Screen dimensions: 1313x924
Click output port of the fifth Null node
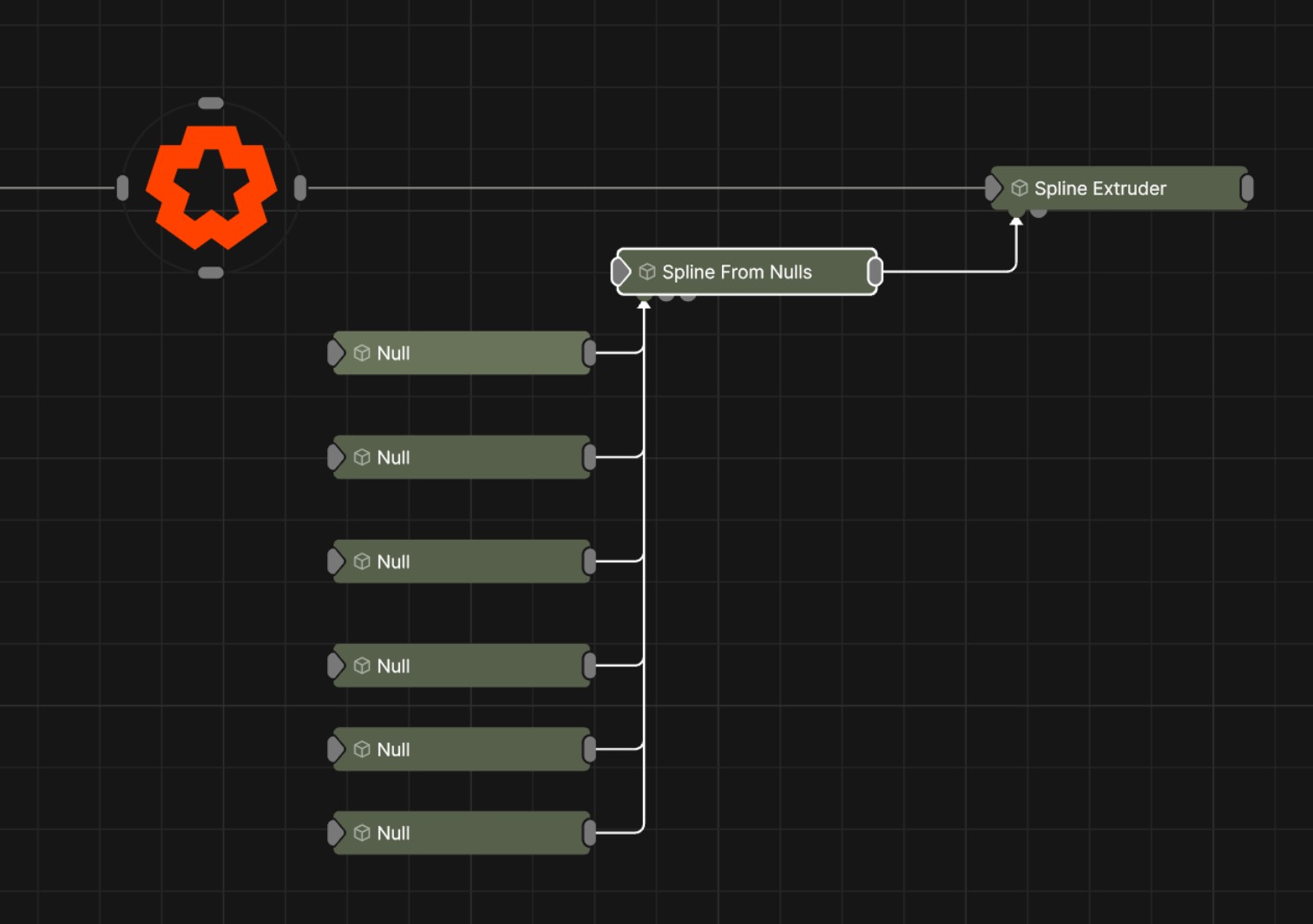tap(590, 749)
